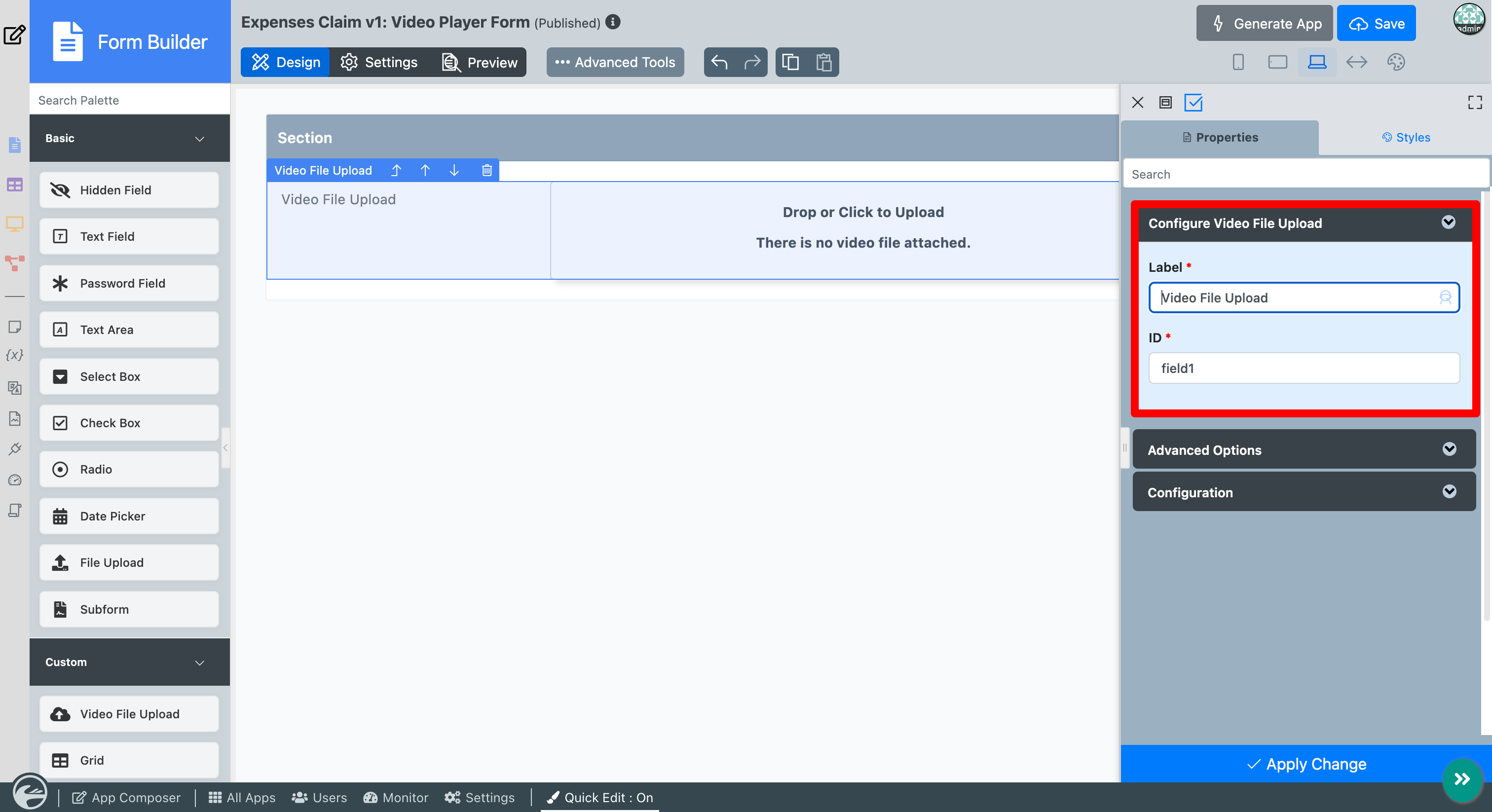This screenshot has height=812, width=1492.
Task: Expand properties panel to fullscreen
Action: pos(1475,103)
